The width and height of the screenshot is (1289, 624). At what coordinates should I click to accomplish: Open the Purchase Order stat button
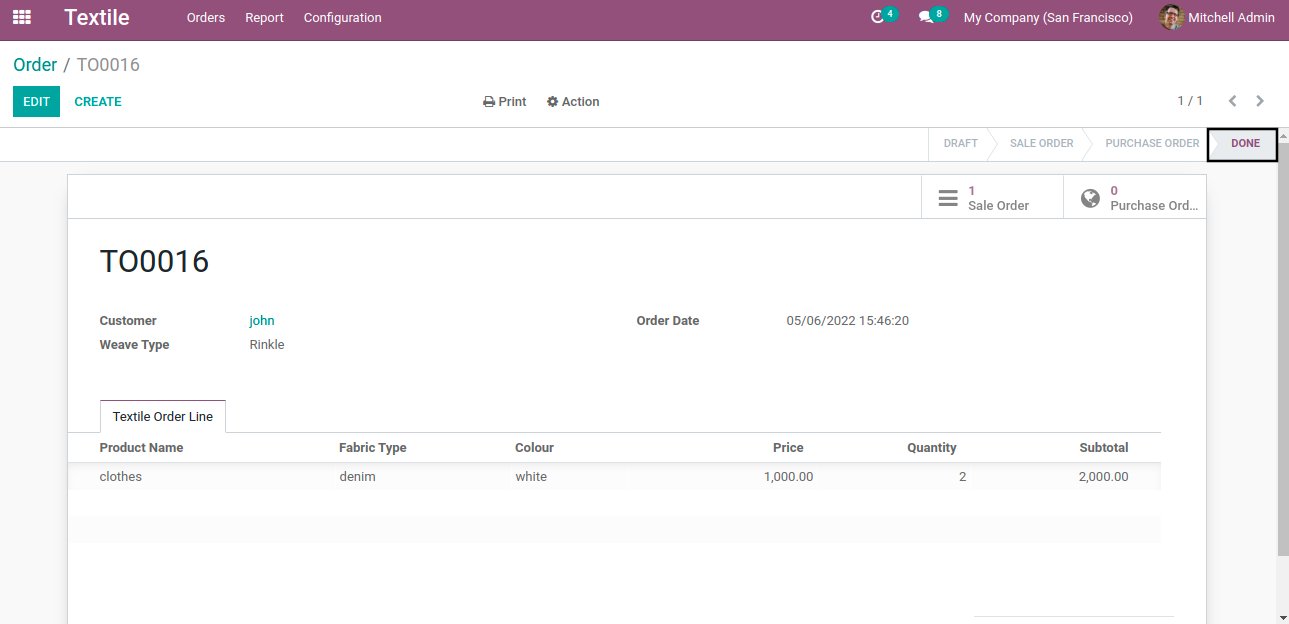[1134, 197]
